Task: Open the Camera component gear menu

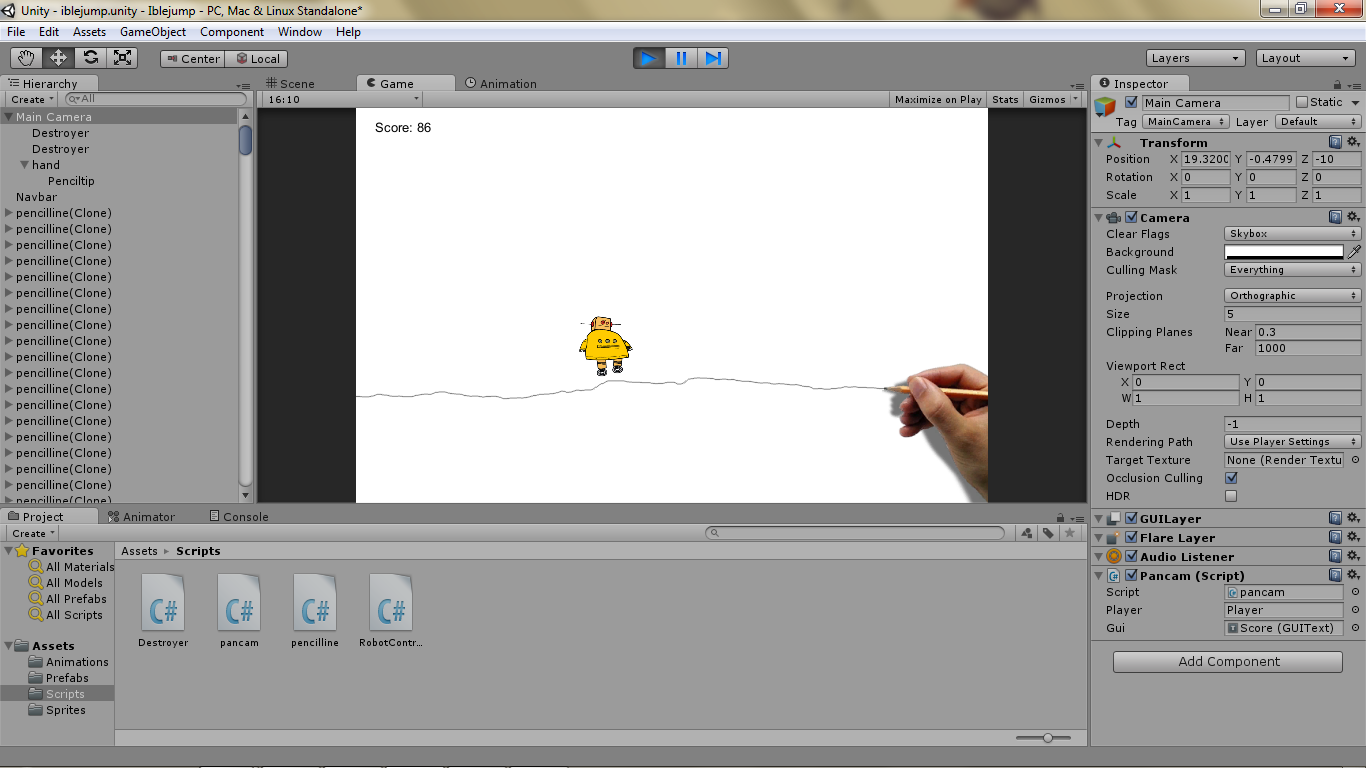Action: pyautogui.click(x=1353, y=217)
